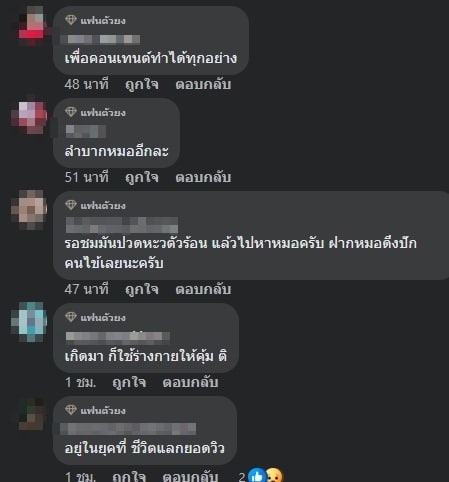The height and width of the screenshot is (482, 449).
Task: Click the '47 นาที' timestamp link
Action: point(87,289)
